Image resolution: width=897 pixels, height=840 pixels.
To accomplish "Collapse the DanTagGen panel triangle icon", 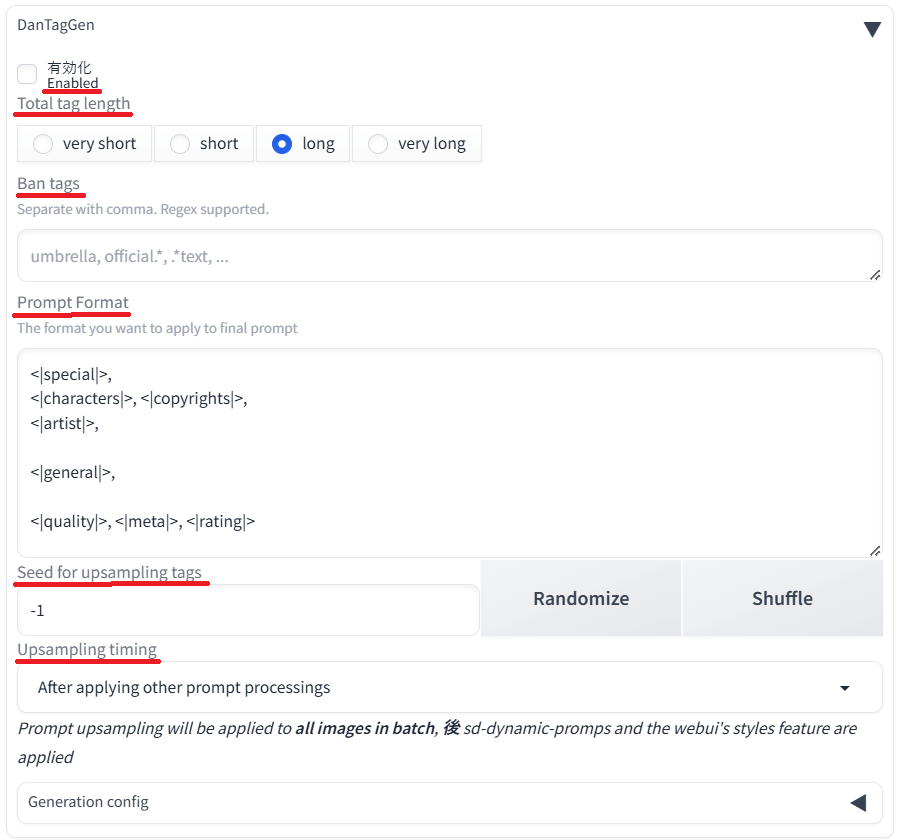I will (872, 29).
